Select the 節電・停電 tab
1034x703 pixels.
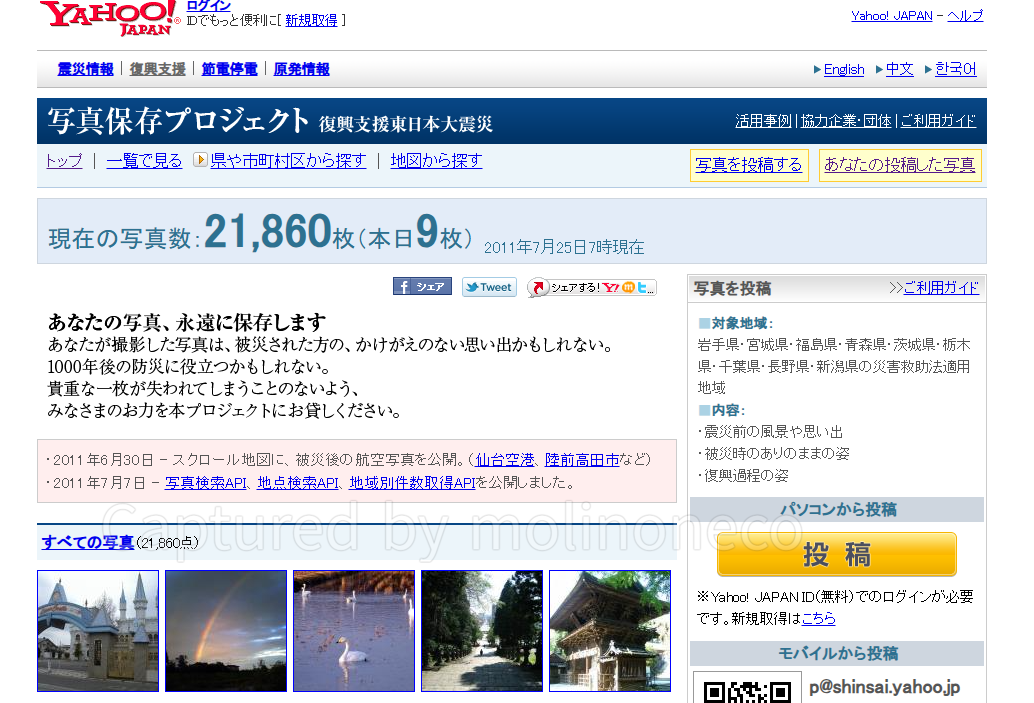pos(229,69)
